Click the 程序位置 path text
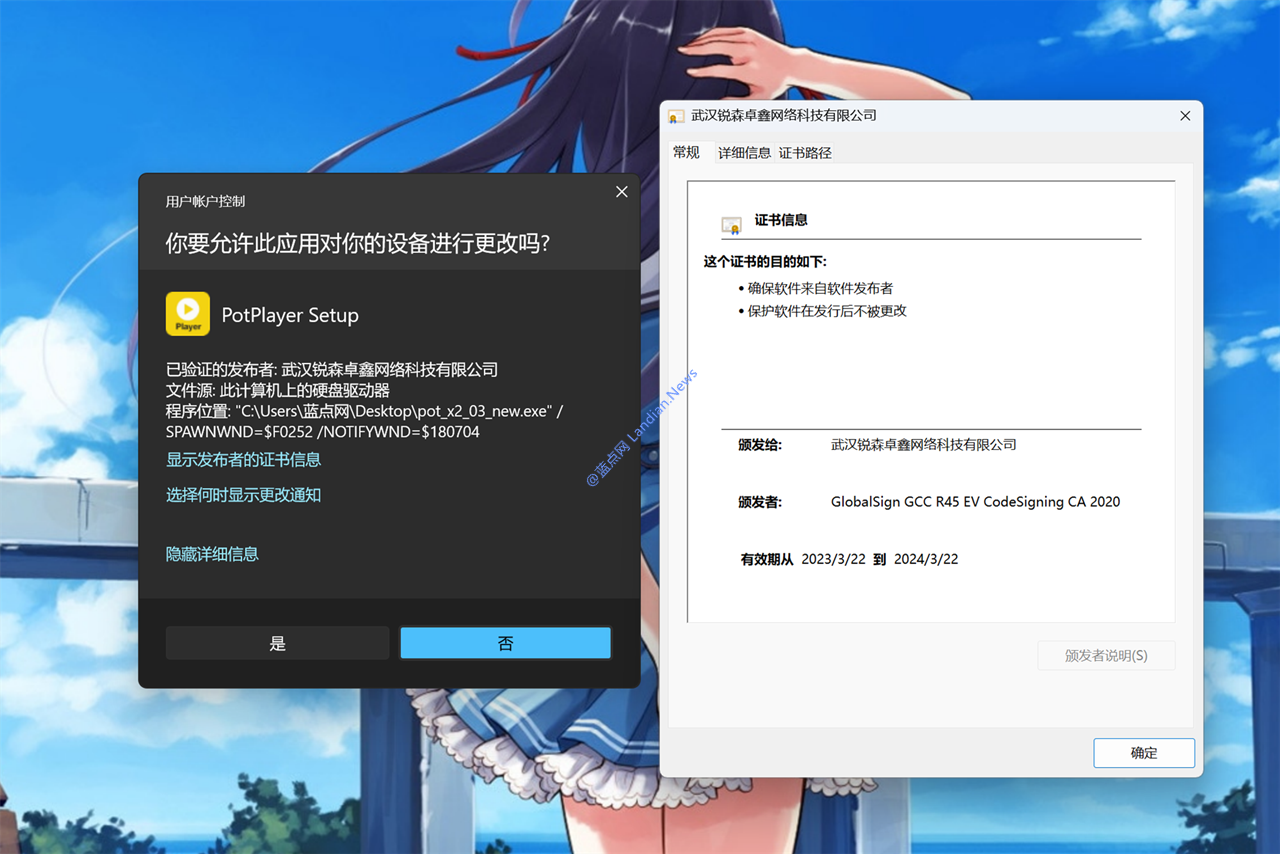Screen dimensions: 1280x854 click(364, 411)
